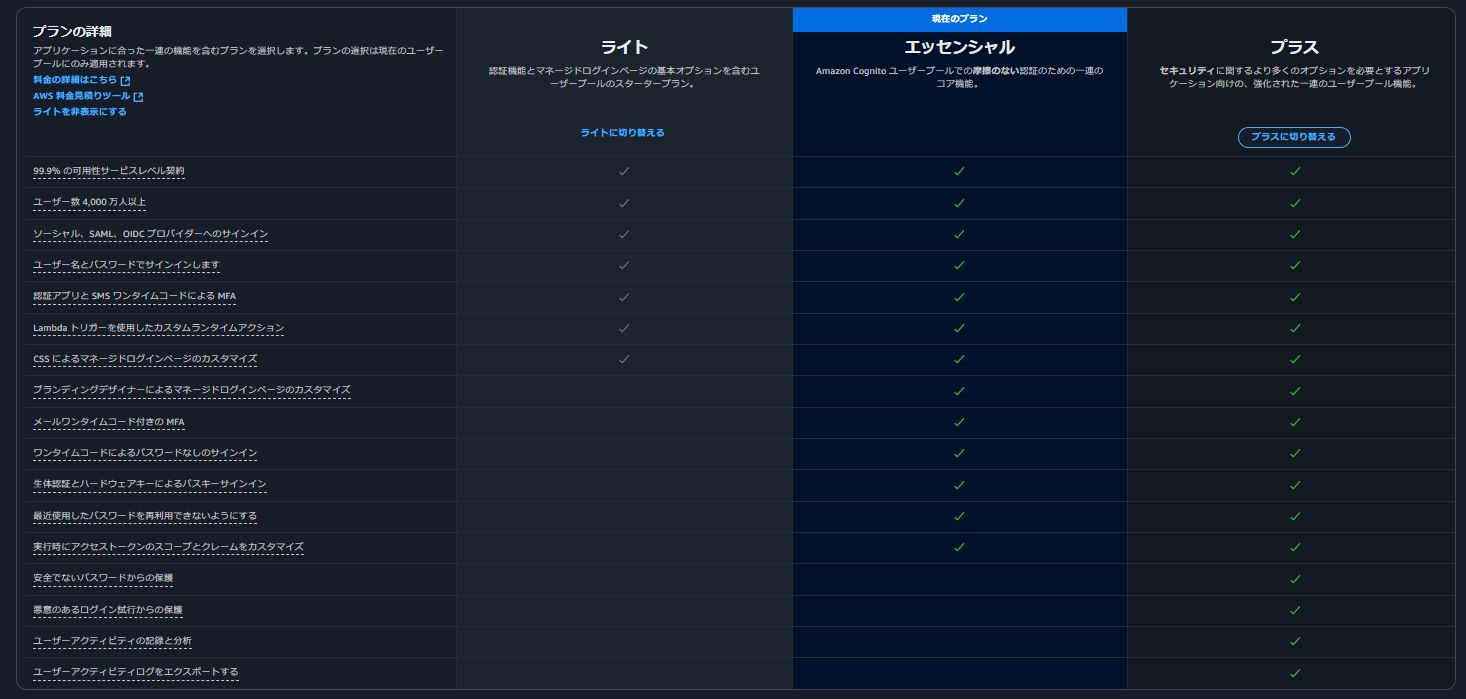Switch plan using ライトに切り替える
This screenshot has height=699, width=1466.
(622, 133)
